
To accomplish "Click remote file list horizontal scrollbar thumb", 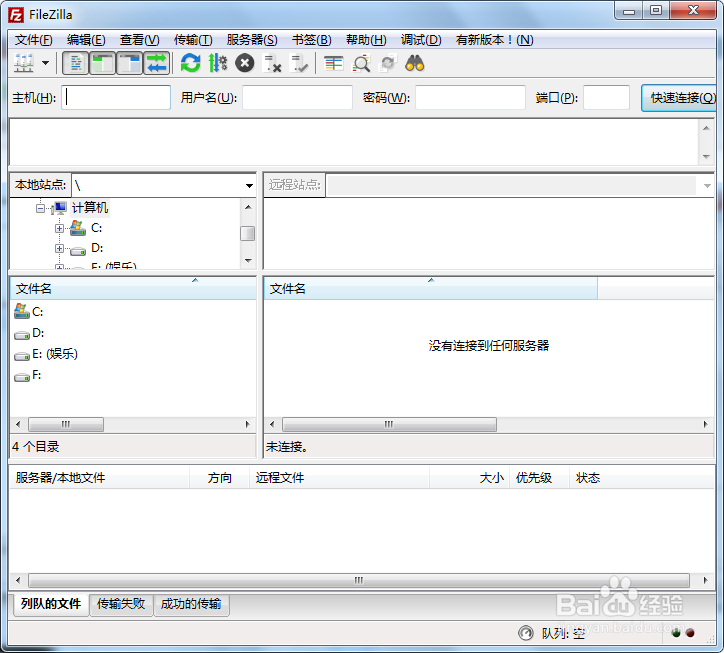I will 389,424.
